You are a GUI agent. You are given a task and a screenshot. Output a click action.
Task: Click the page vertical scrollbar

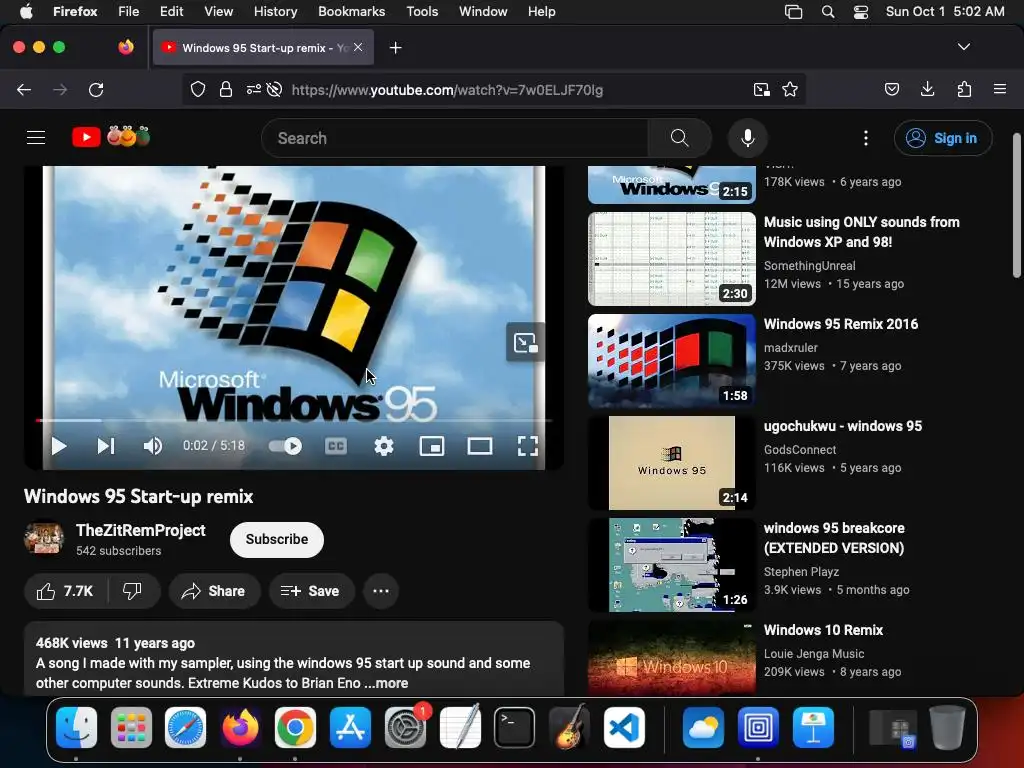point(1016,206)
